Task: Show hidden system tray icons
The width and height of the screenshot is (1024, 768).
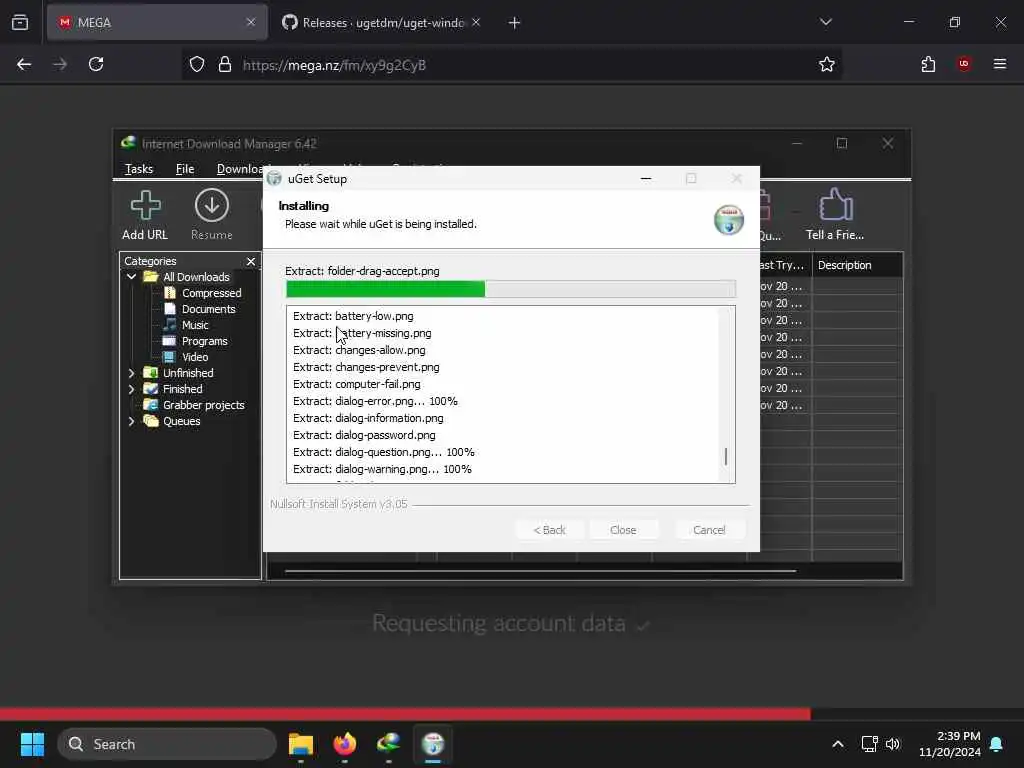Action: pyautogui.click(x=838, y=744)
